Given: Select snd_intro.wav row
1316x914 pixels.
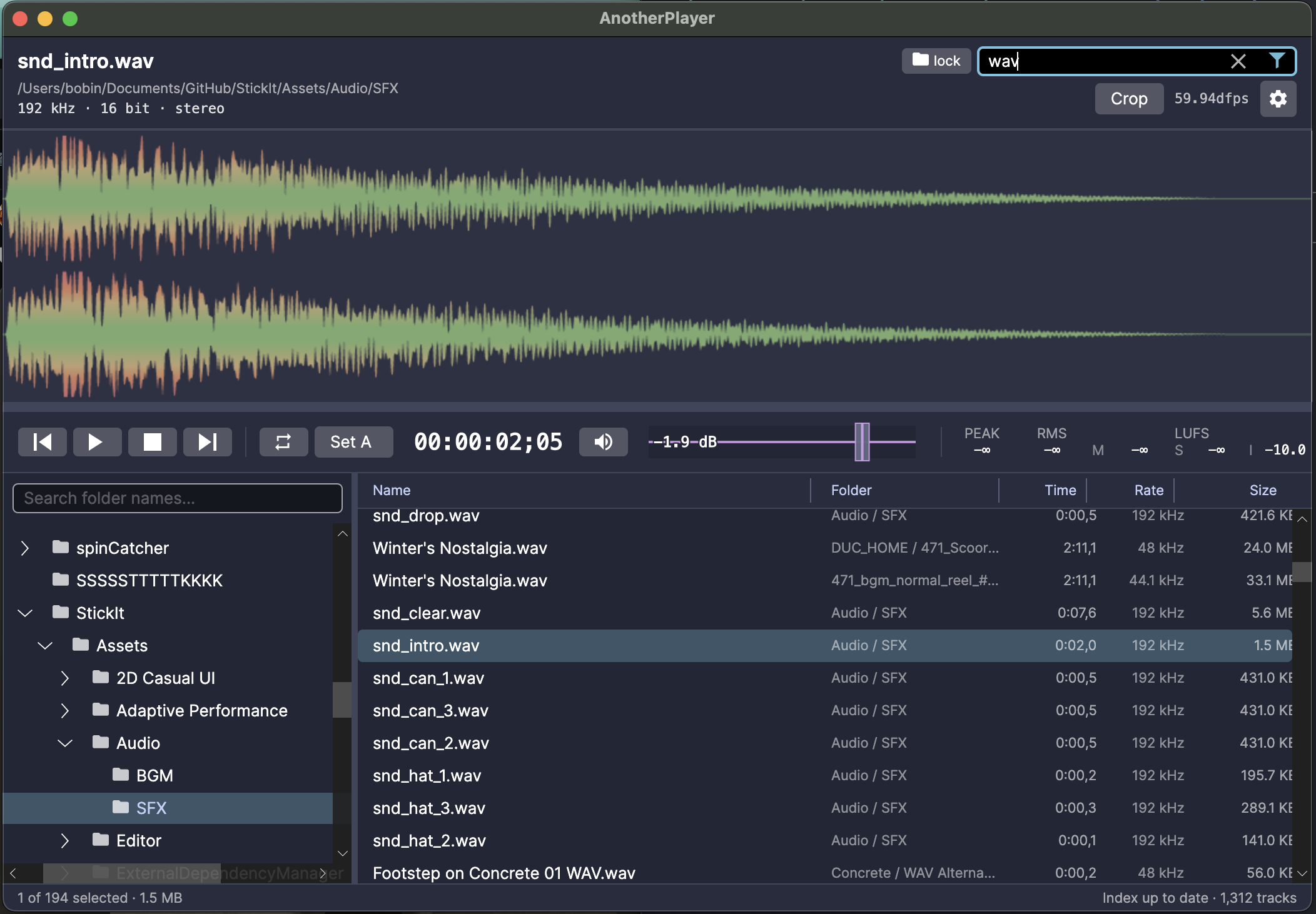Looking at the screenshot, I should coord(825,646).
